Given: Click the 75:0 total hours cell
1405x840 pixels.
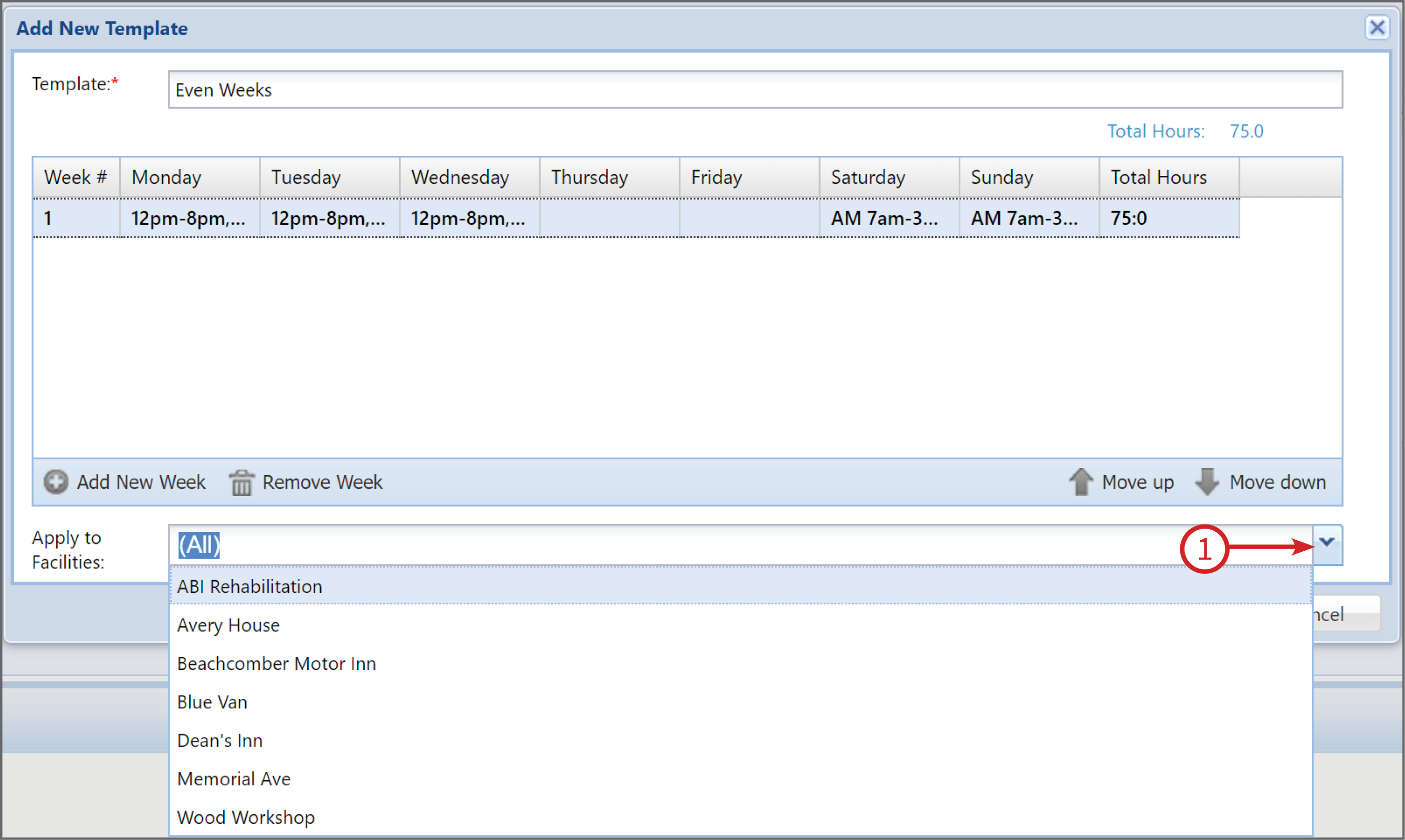Looking at the screenshot, I should (x=1168, y=218).
